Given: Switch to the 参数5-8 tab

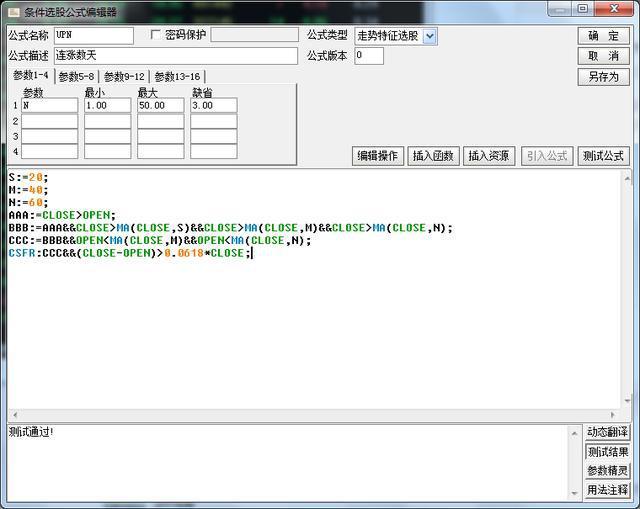Looking at the screenshot, I should (x=76, y=77).
